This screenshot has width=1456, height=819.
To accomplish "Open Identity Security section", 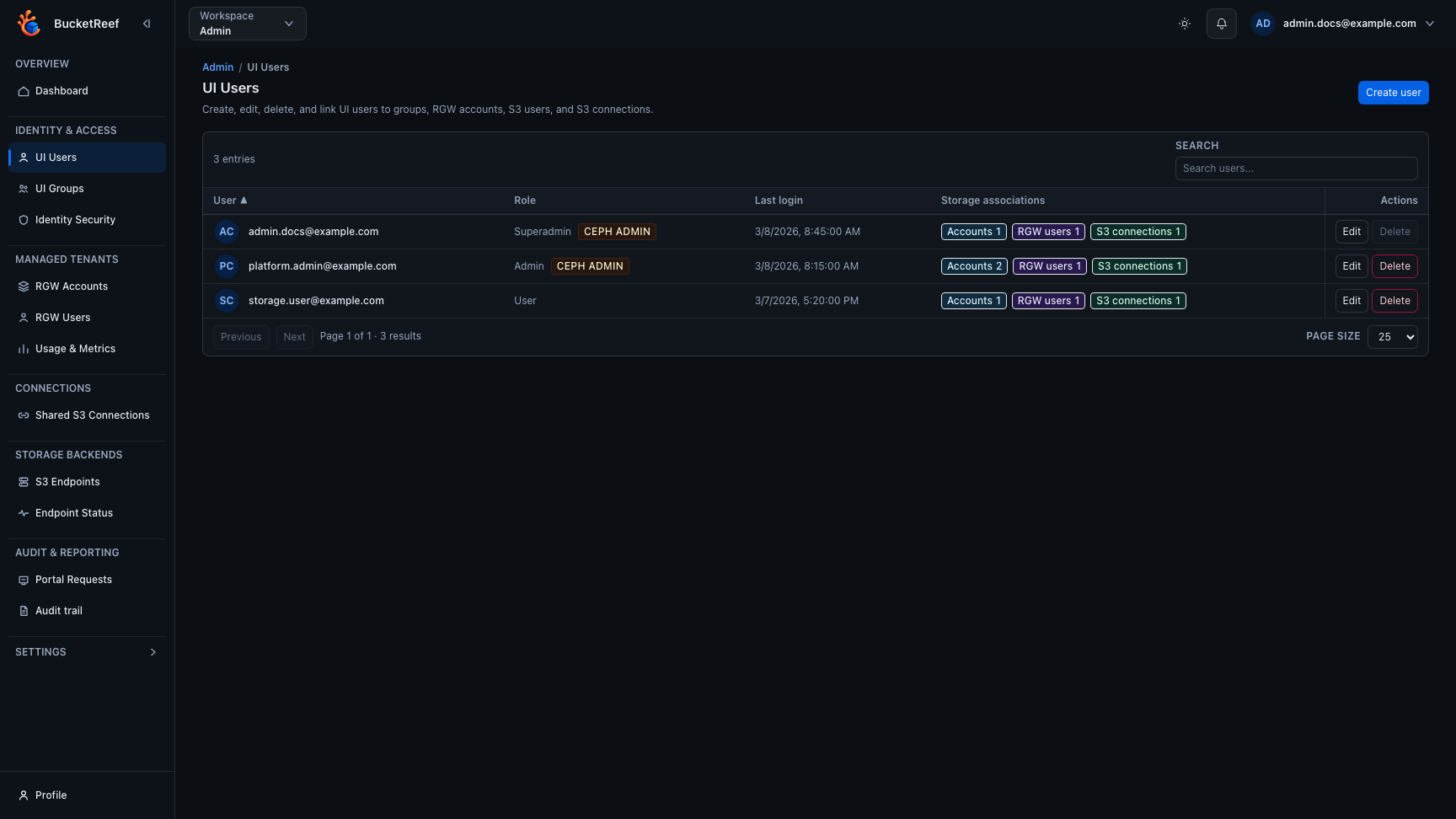I will pos(87,220).
